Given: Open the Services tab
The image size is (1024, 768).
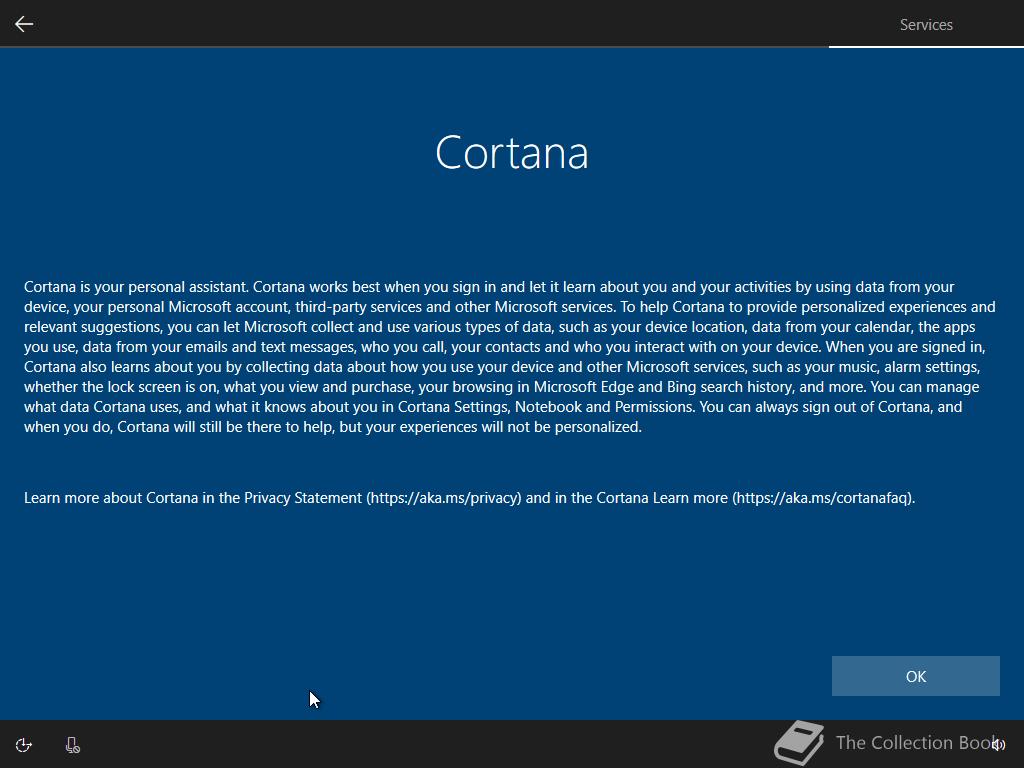Looking at the screenshot, I should point(926,25).
